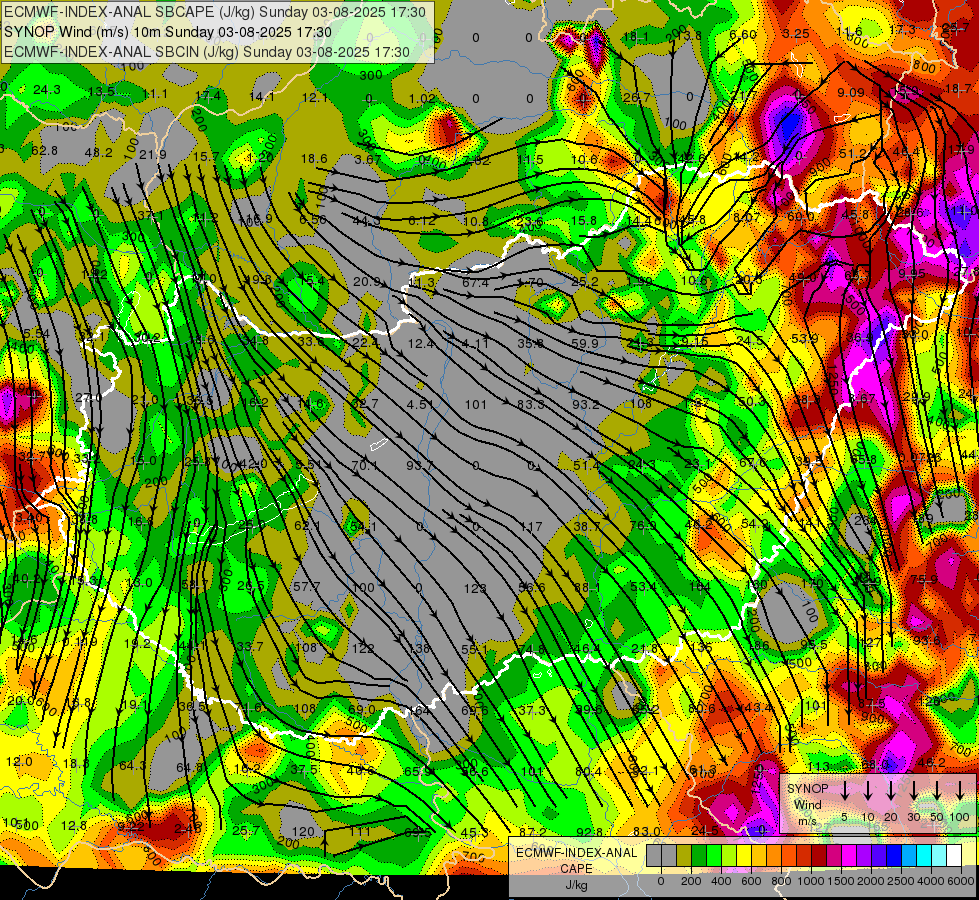Screen dimensions: 979x900
Task: Click the SYNOP Wind 10m title line
Action: (168, 32)
